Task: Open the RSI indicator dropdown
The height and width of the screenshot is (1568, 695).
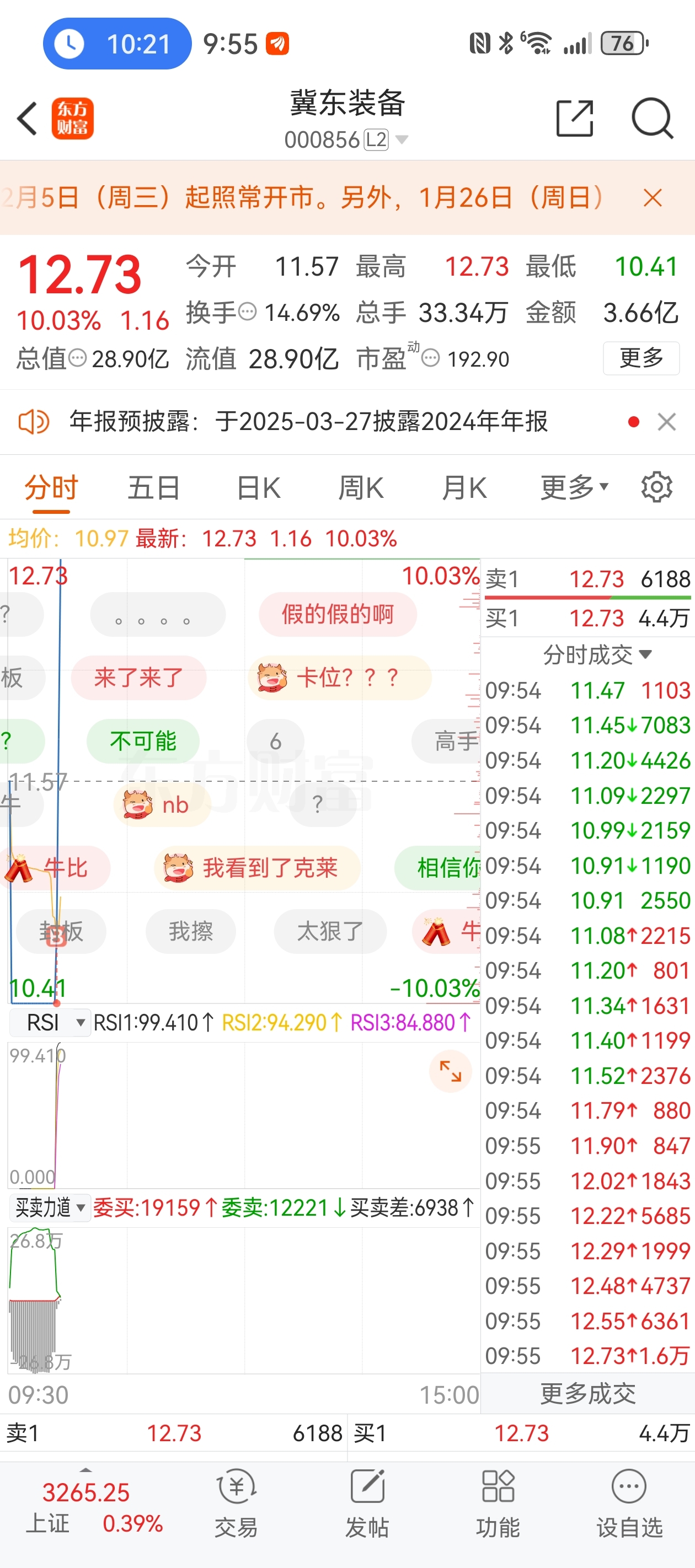Action: click(x=50, y=1023)
